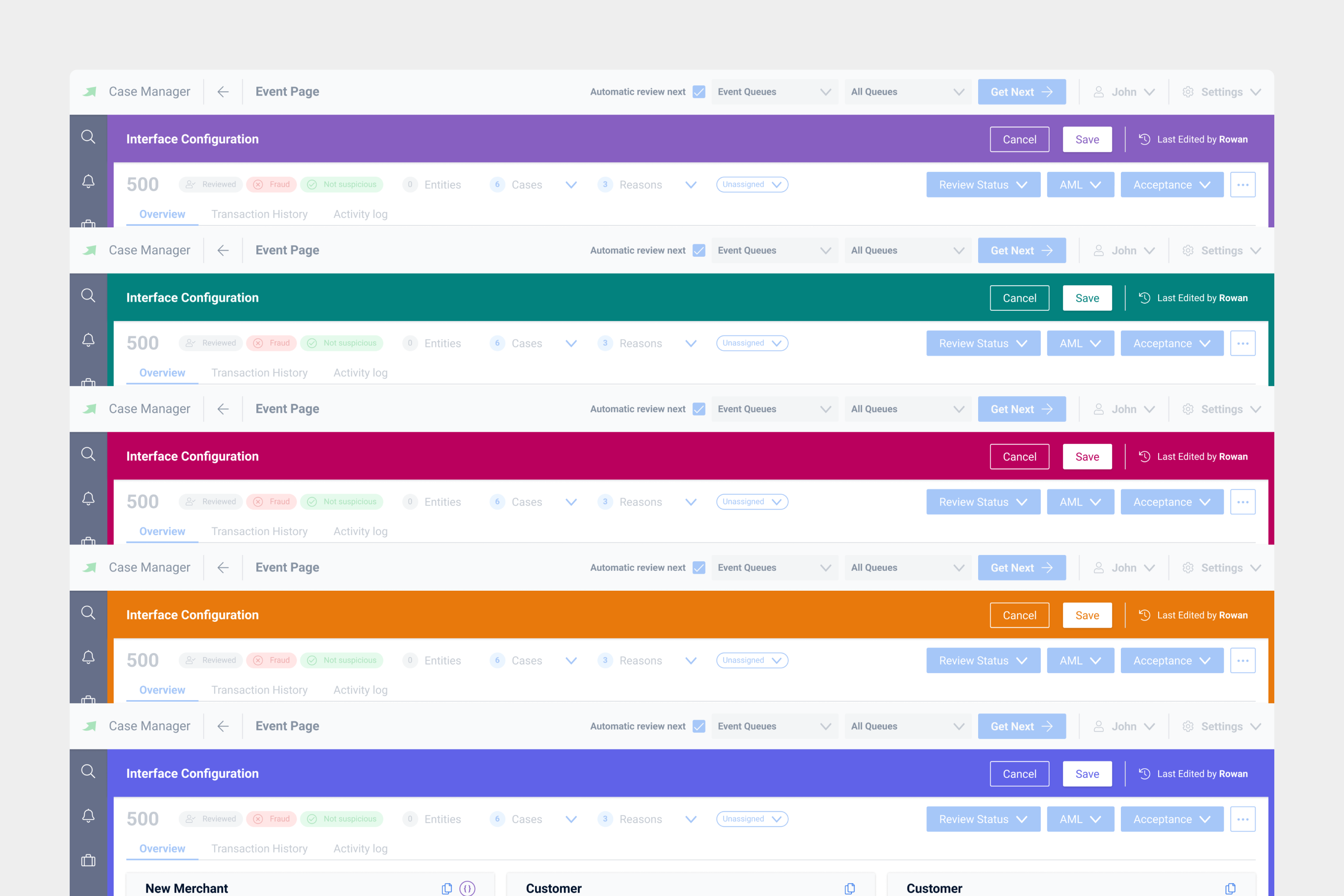Click Get Next in the purple panel's header
Image resolution: width=1344 pixels, height=896 pixels.
click(1022, 91)
